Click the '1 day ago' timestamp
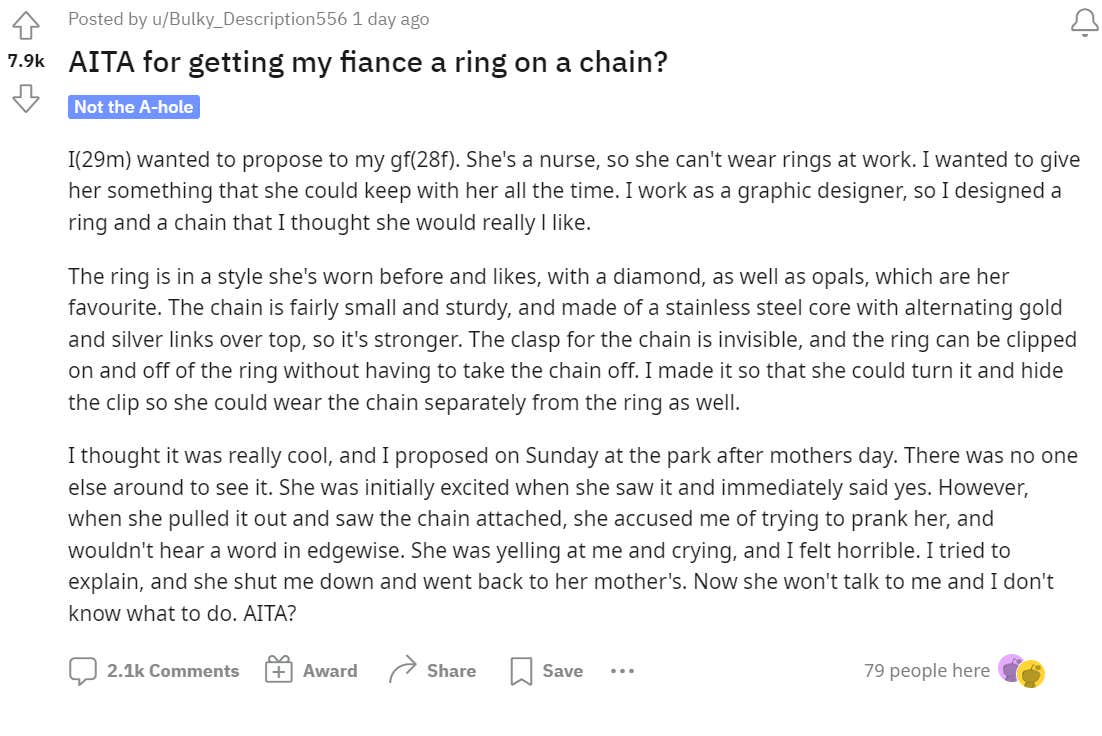This screenshot has width=1102, height=736. click(x=391, y=19)
